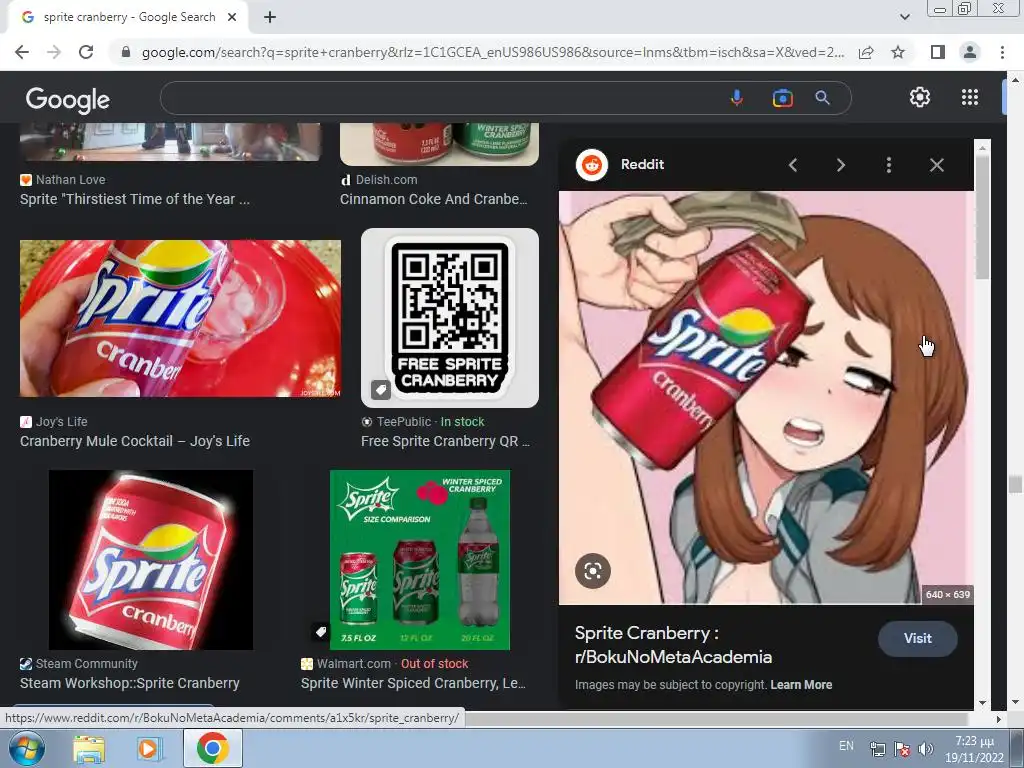Open the network tray icon
This screenshot has width=1024, height=768.
point(878,749)
